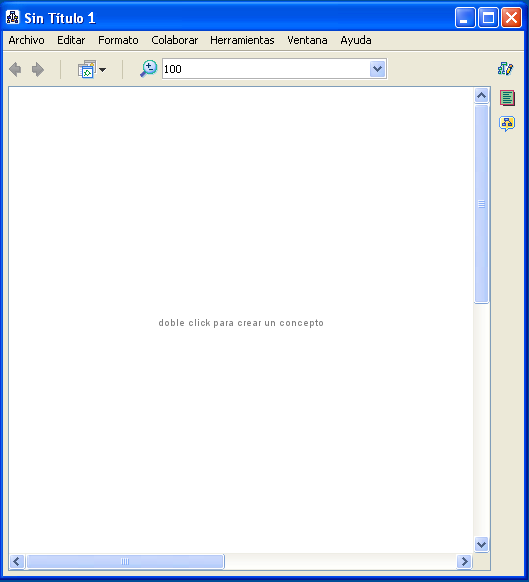
Task: Click the CmapTools icon in title bar
Action: pyautogui.click(x=13, y=17)
